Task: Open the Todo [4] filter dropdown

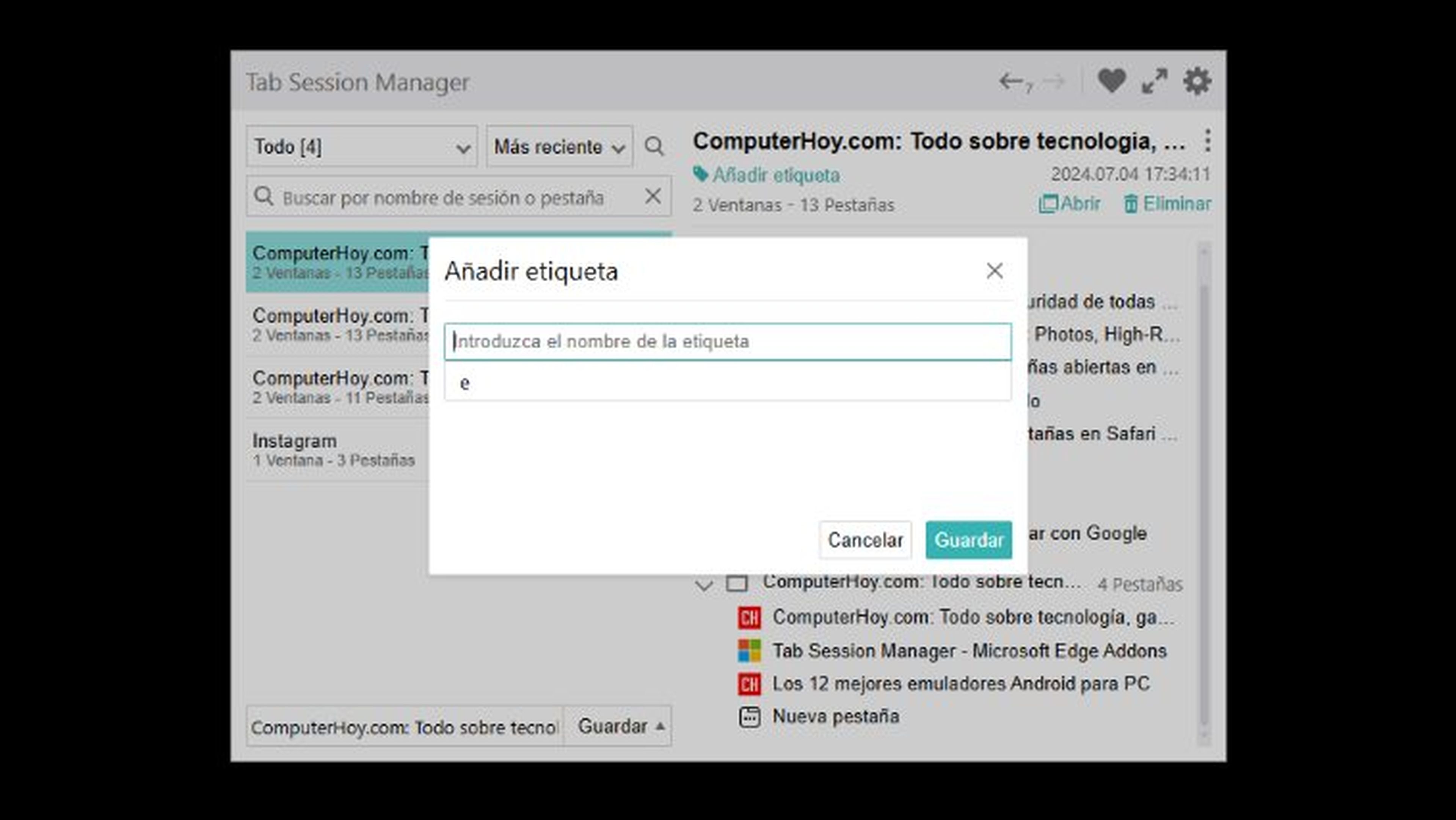Action: pos(362,147)
